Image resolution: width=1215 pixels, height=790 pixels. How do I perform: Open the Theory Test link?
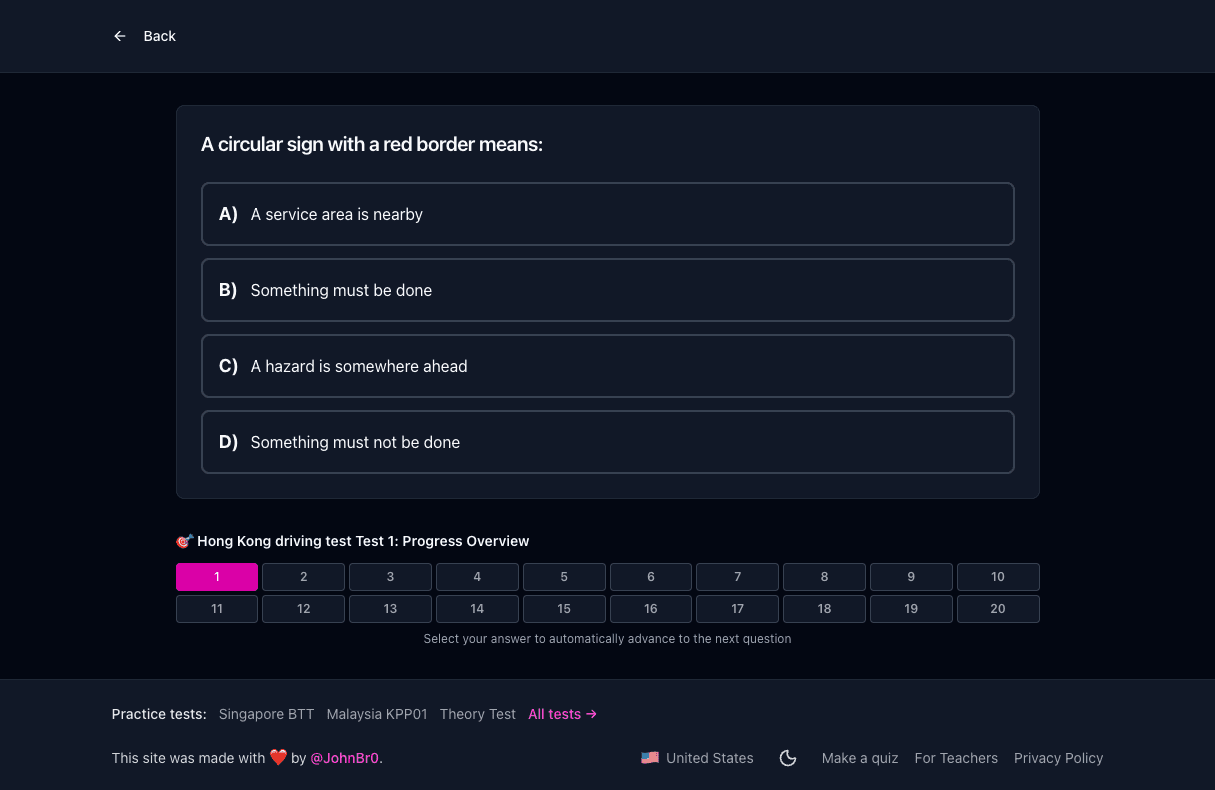coord(478,714)
